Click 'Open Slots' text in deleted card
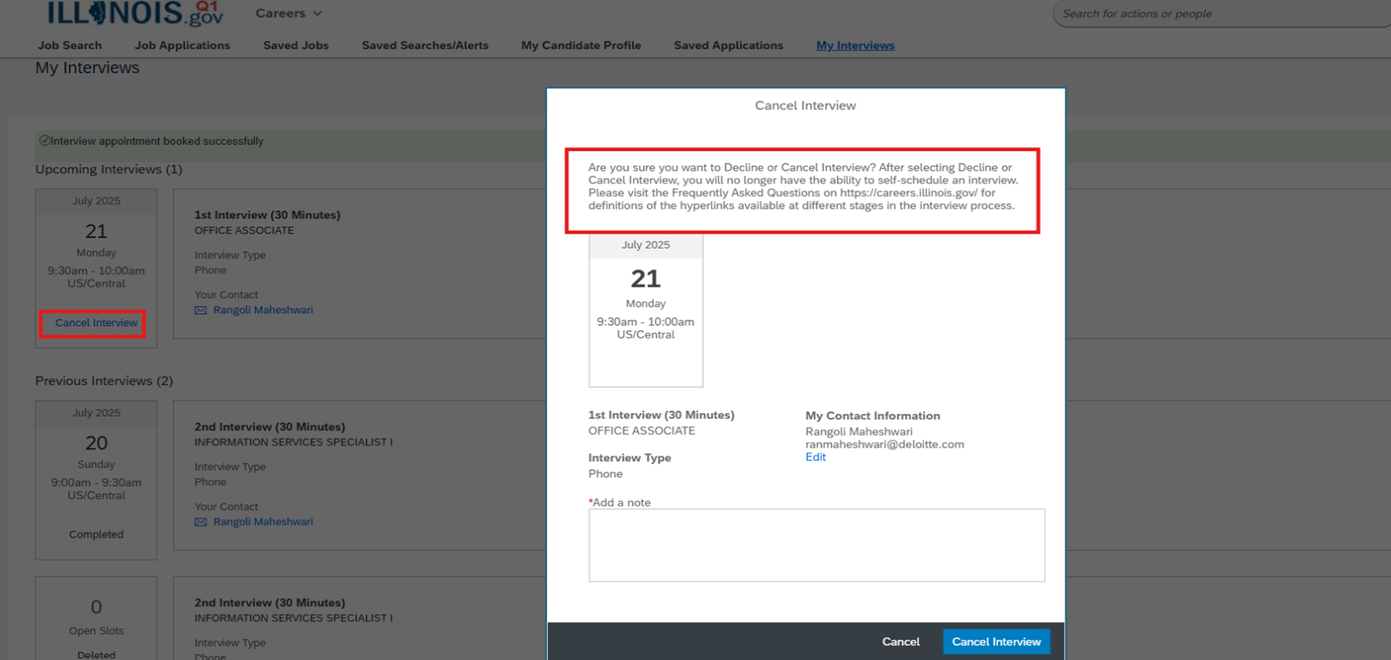Screen dimensions: 1391x660 pyautogui.click(x=96, y=631)
